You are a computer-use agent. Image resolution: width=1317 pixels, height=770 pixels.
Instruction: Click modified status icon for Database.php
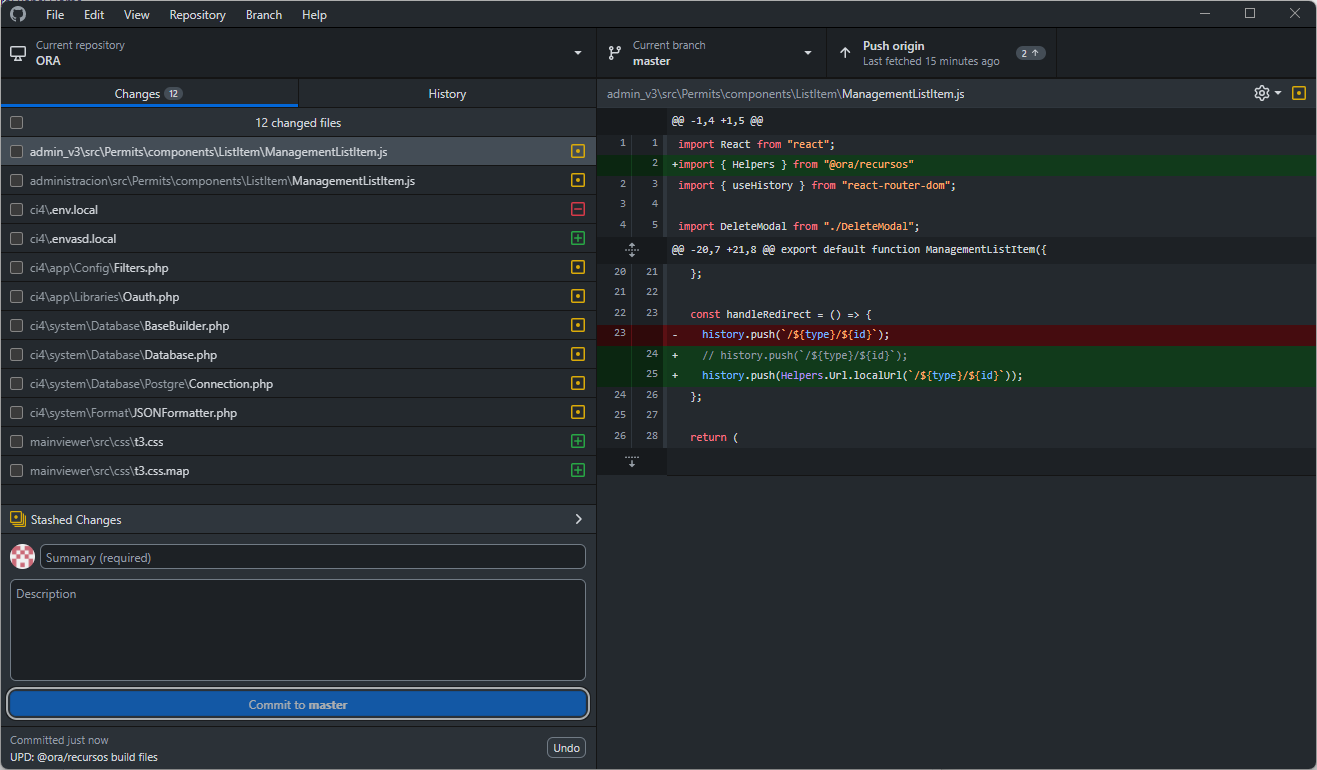[578, 355]
